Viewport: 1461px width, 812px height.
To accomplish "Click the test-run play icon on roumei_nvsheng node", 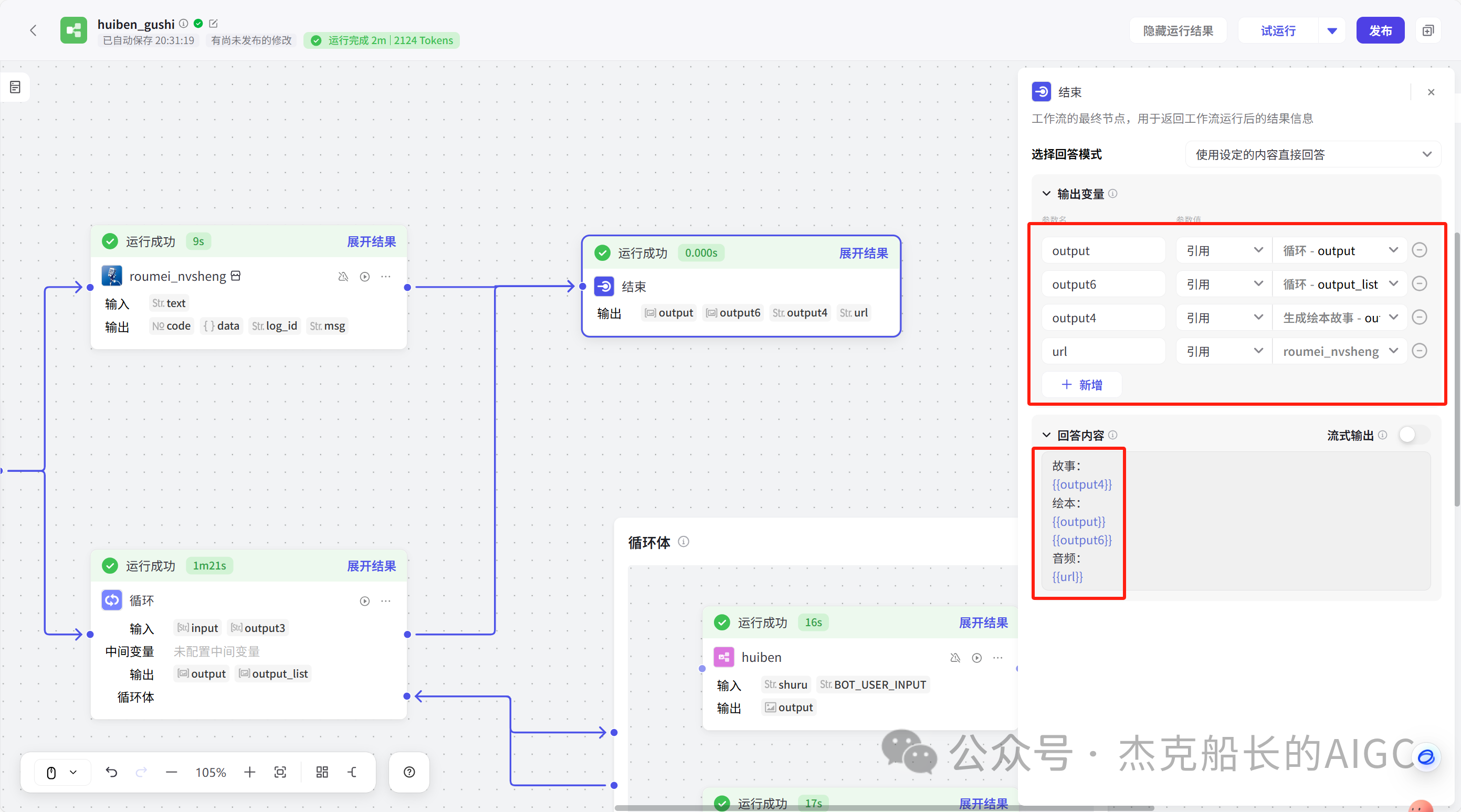I will 365,277.
